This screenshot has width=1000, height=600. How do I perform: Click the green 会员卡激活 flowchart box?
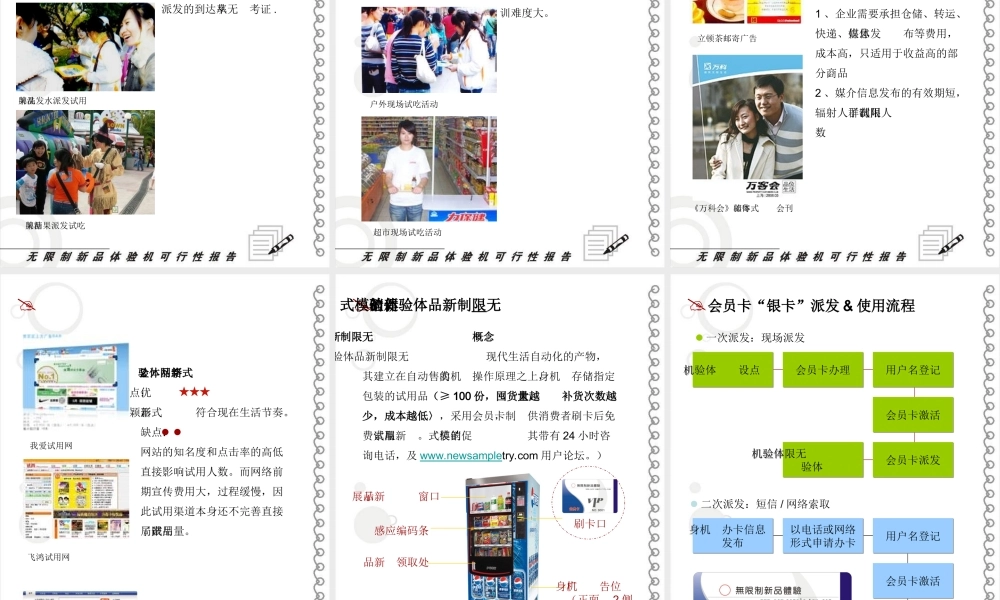pyautogui.click(x=913, y=415)
